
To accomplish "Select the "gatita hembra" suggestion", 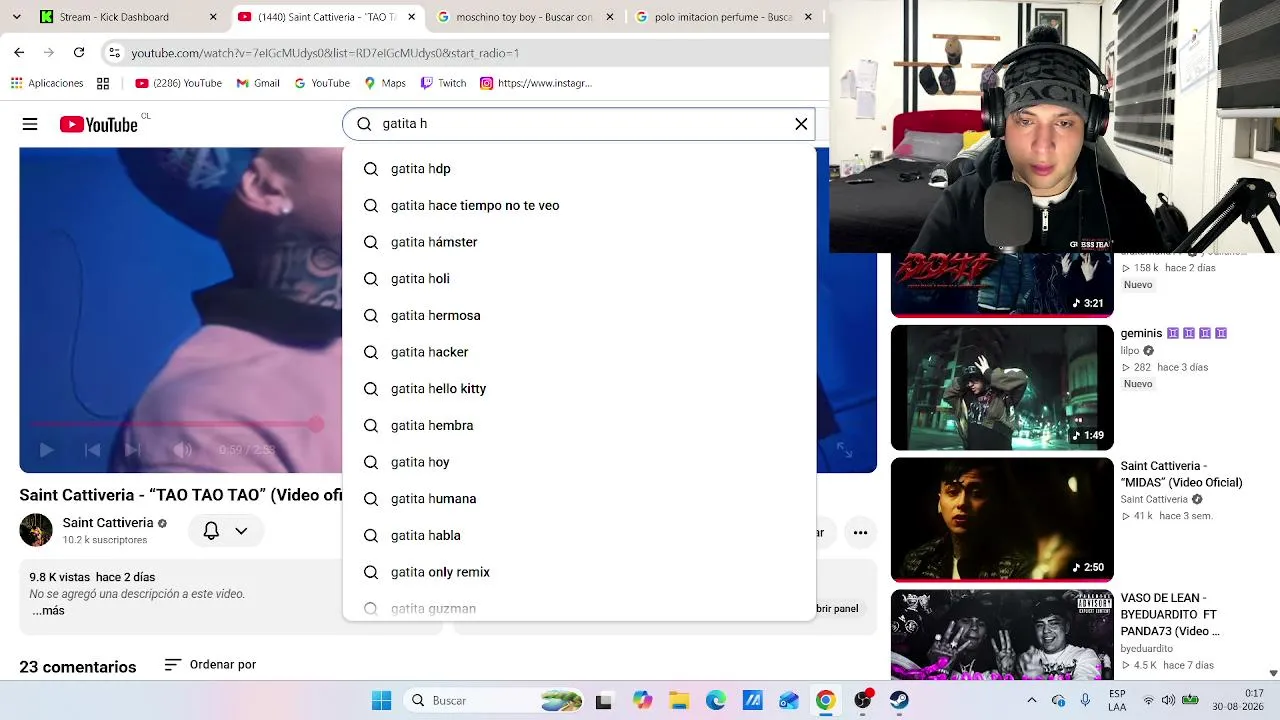I will click(x=579, y=426).
